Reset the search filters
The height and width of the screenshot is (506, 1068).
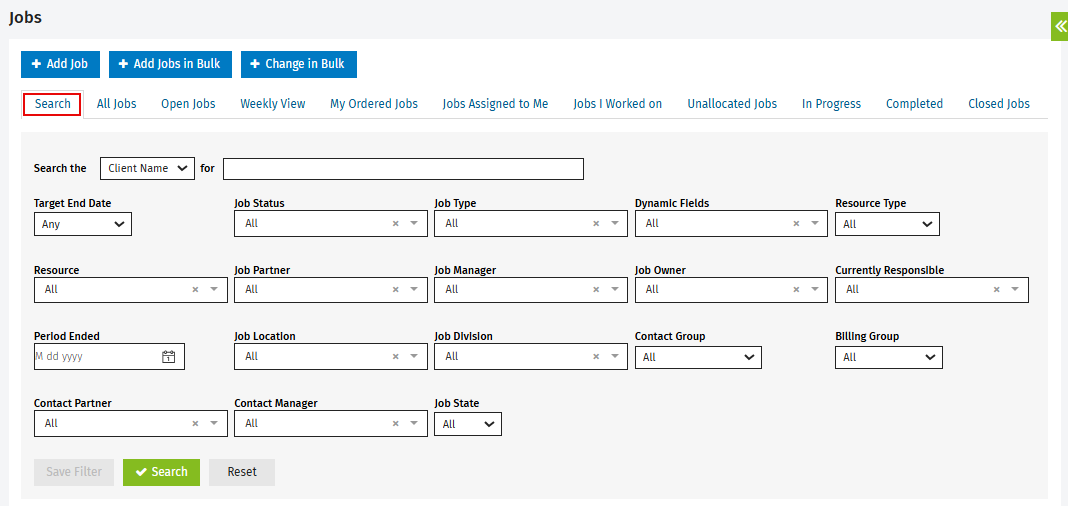click(x=242, y=472)
